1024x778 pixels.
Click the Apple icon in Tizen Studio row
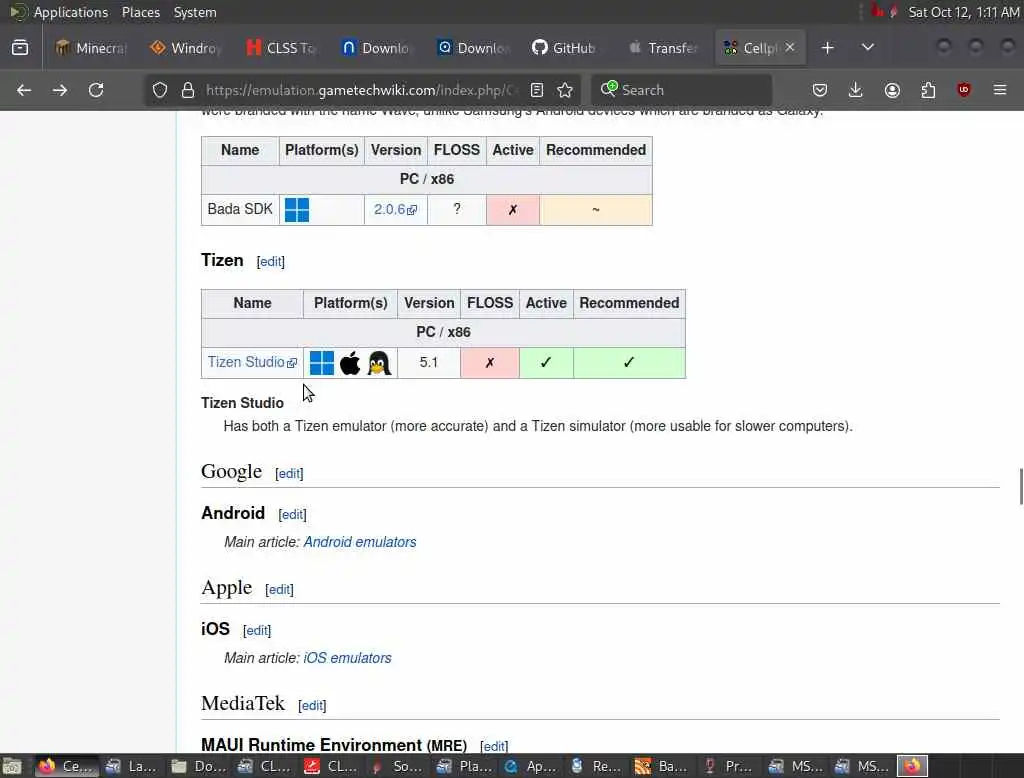coord(350,363)
